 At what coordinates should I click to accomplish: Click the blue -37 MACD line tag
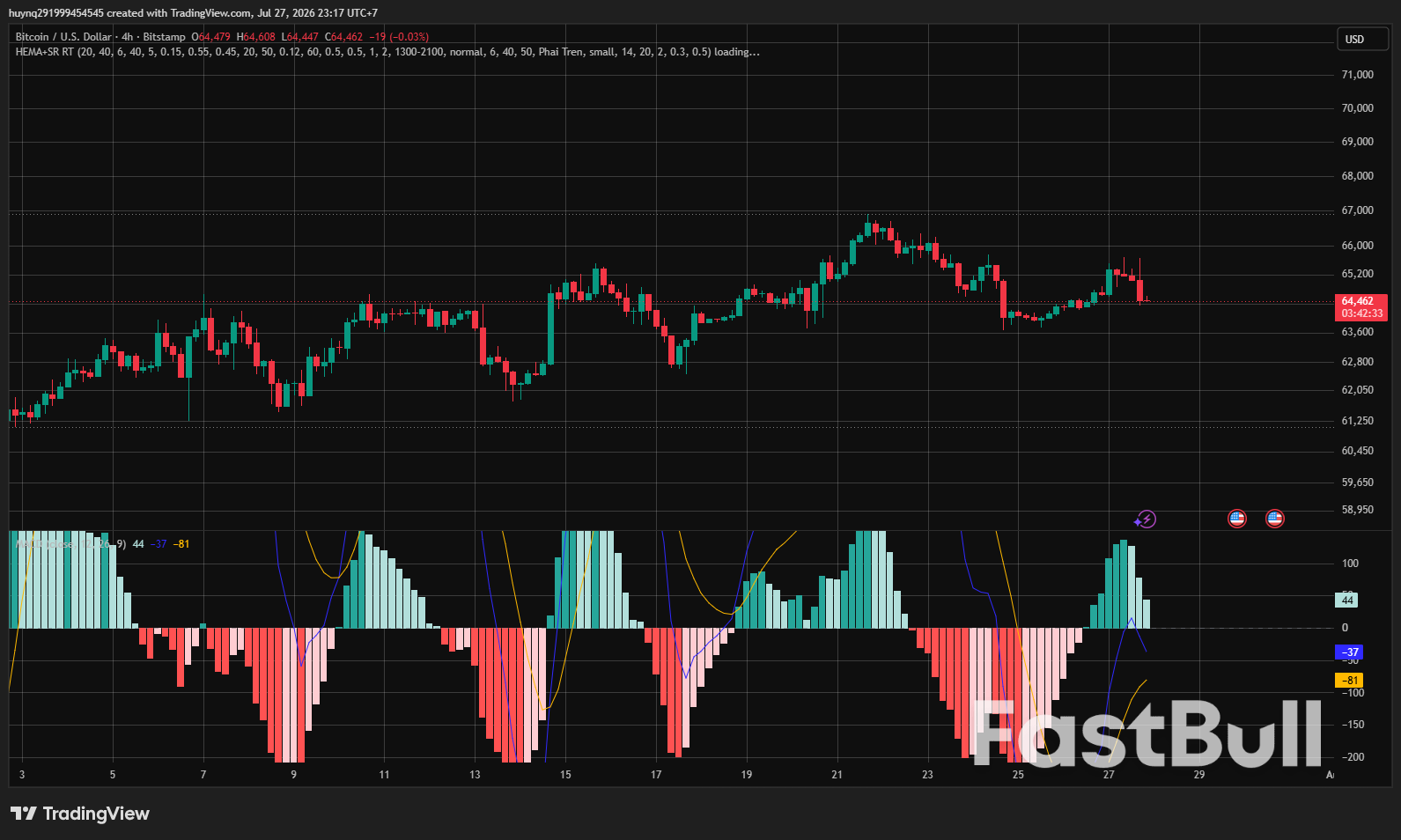[x=1350, y=652]
